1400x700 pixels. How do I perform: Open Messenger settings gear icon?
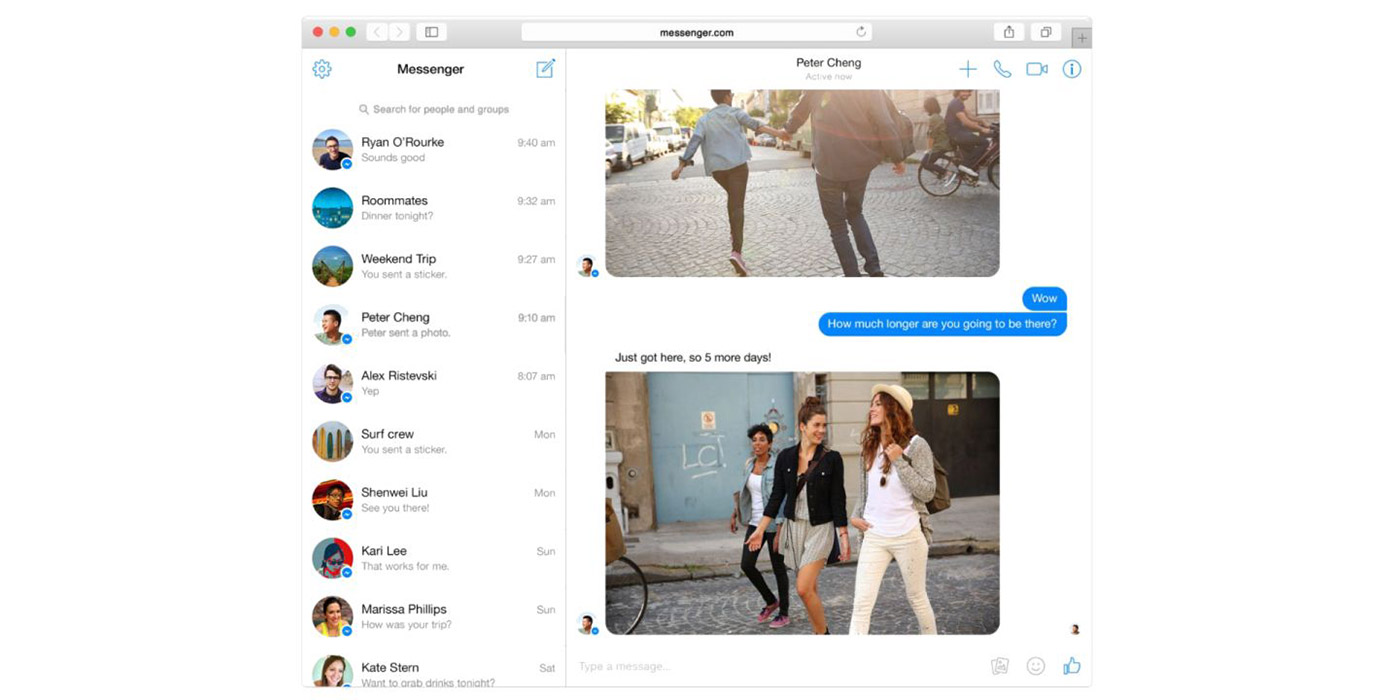click(x=322, y=69)
